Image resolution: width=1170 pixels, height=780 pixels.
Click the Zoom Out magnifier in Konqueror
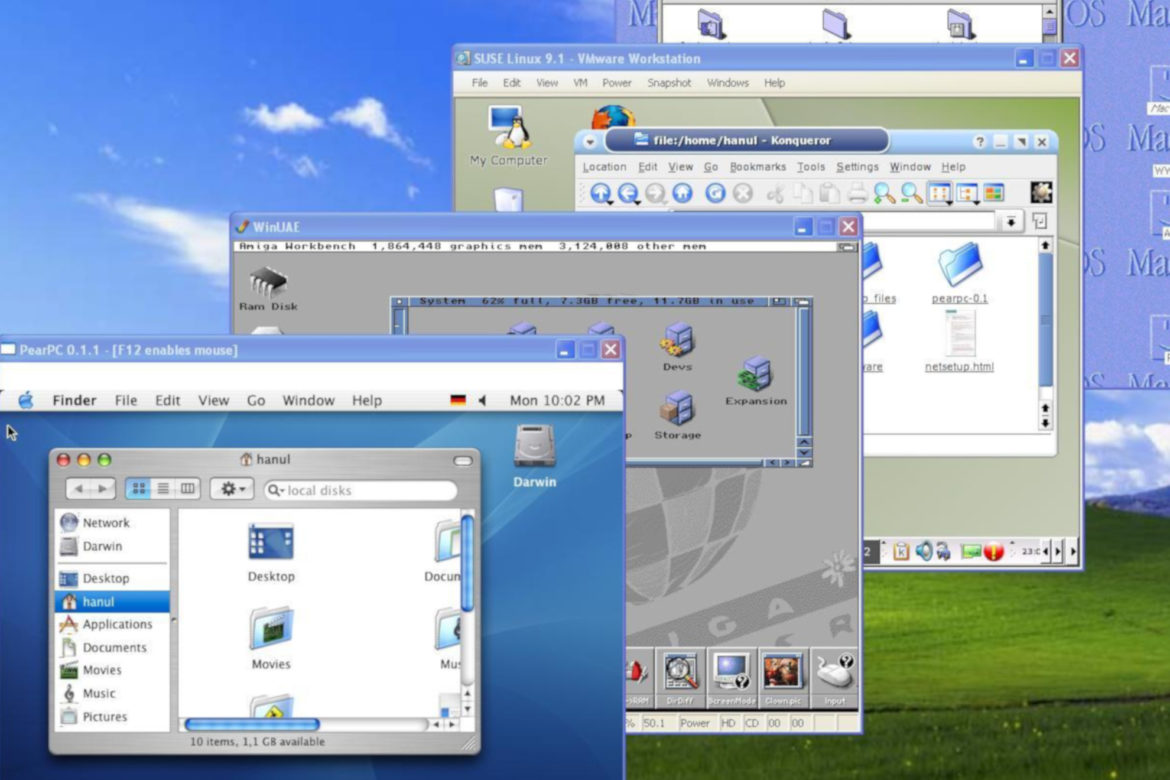pos(911,193)
